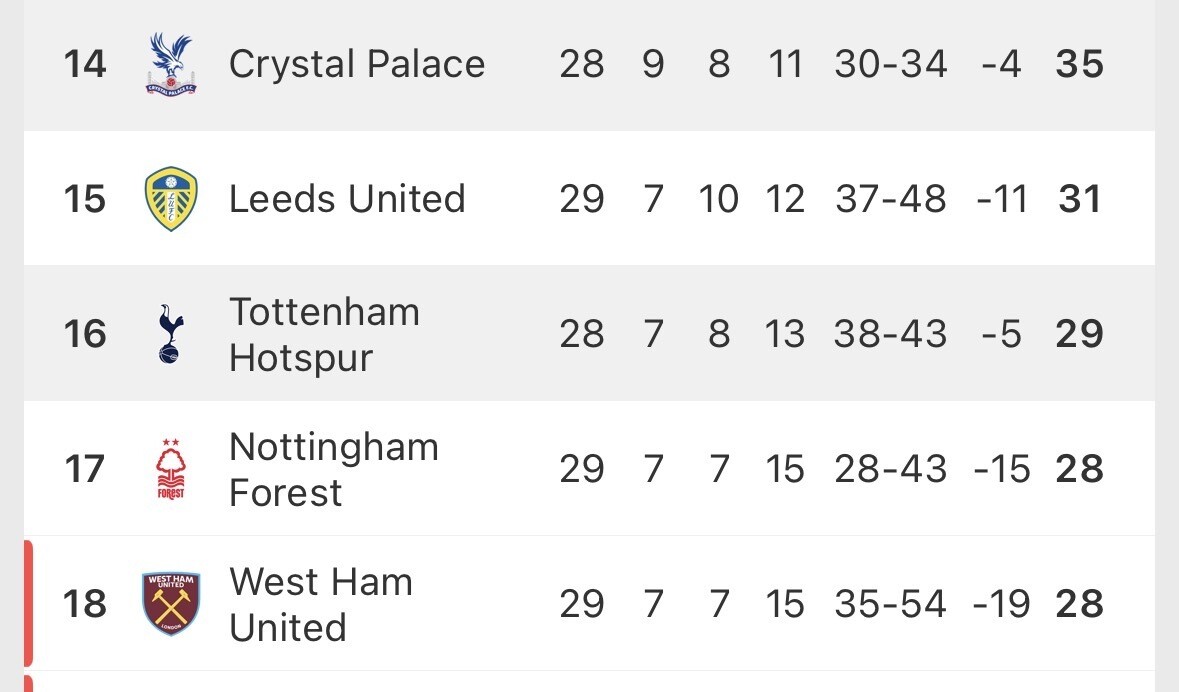Tap position number 17 in the table
The image size is (1179, 692).
click(x=85, y=469)
